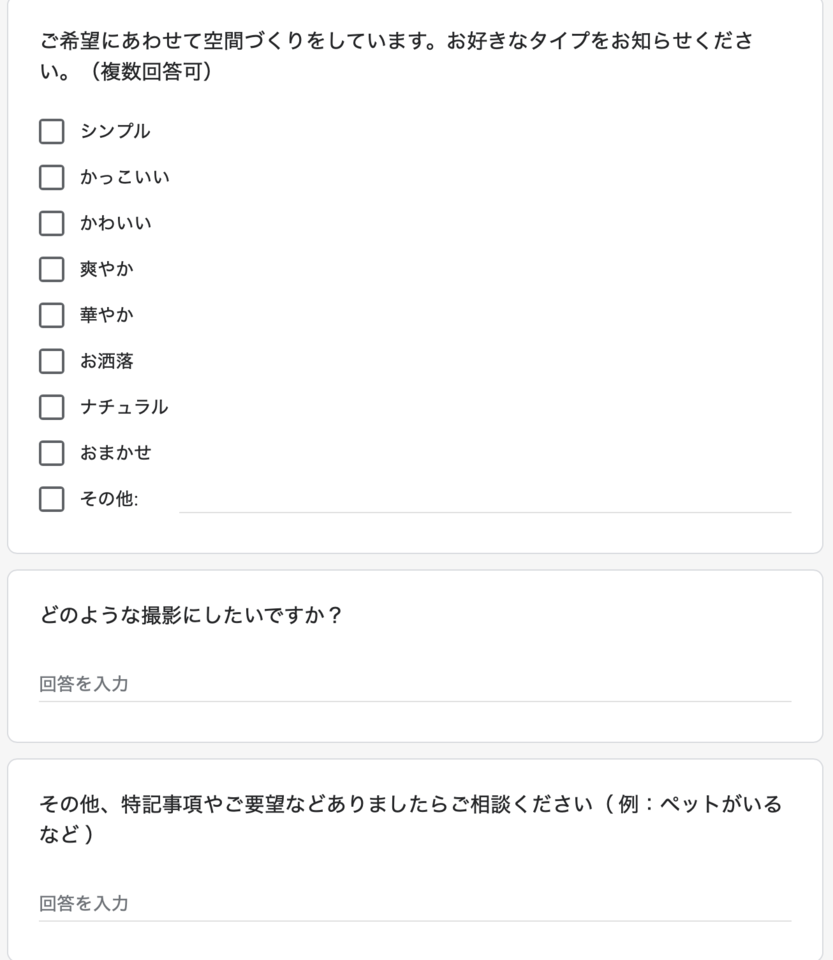Click the おまかせ label text
This screenshot has width=833, height=960.
pos(116,452)
